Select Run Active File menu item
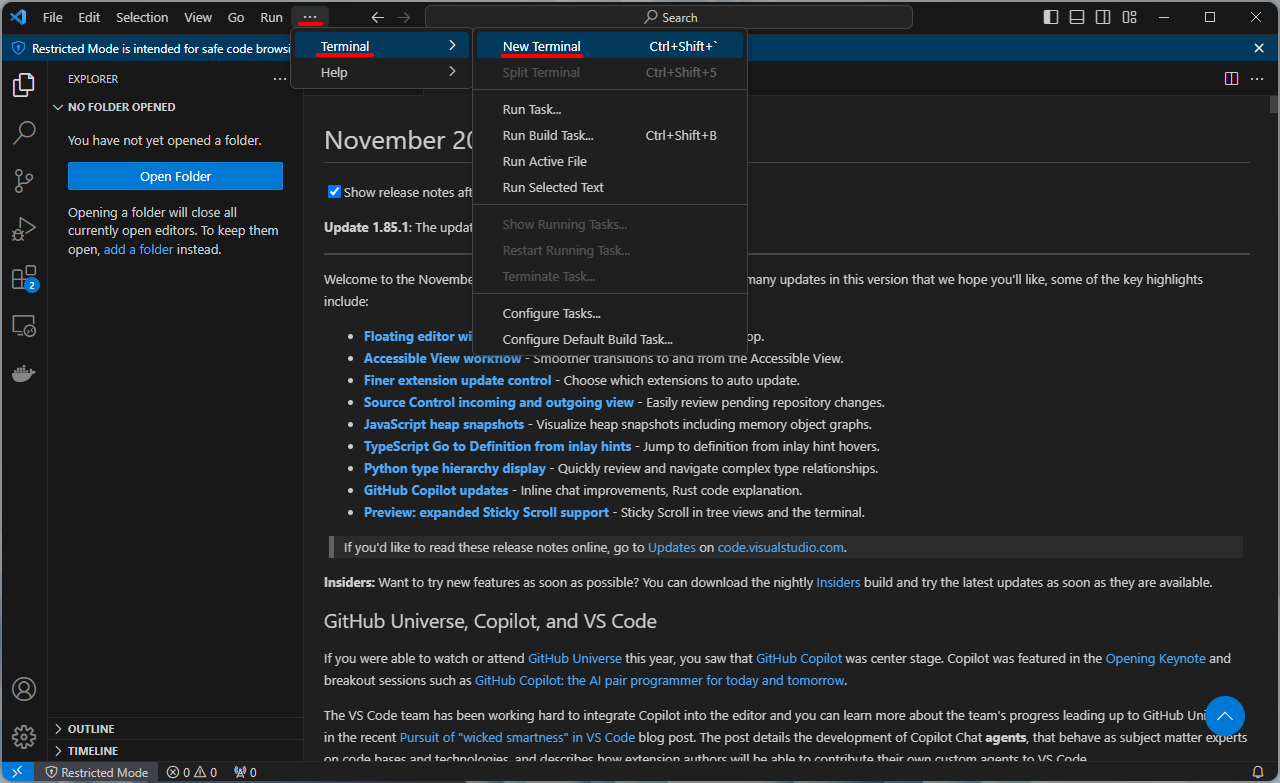This screenshot has height=783, width=1280. point(610,161)
